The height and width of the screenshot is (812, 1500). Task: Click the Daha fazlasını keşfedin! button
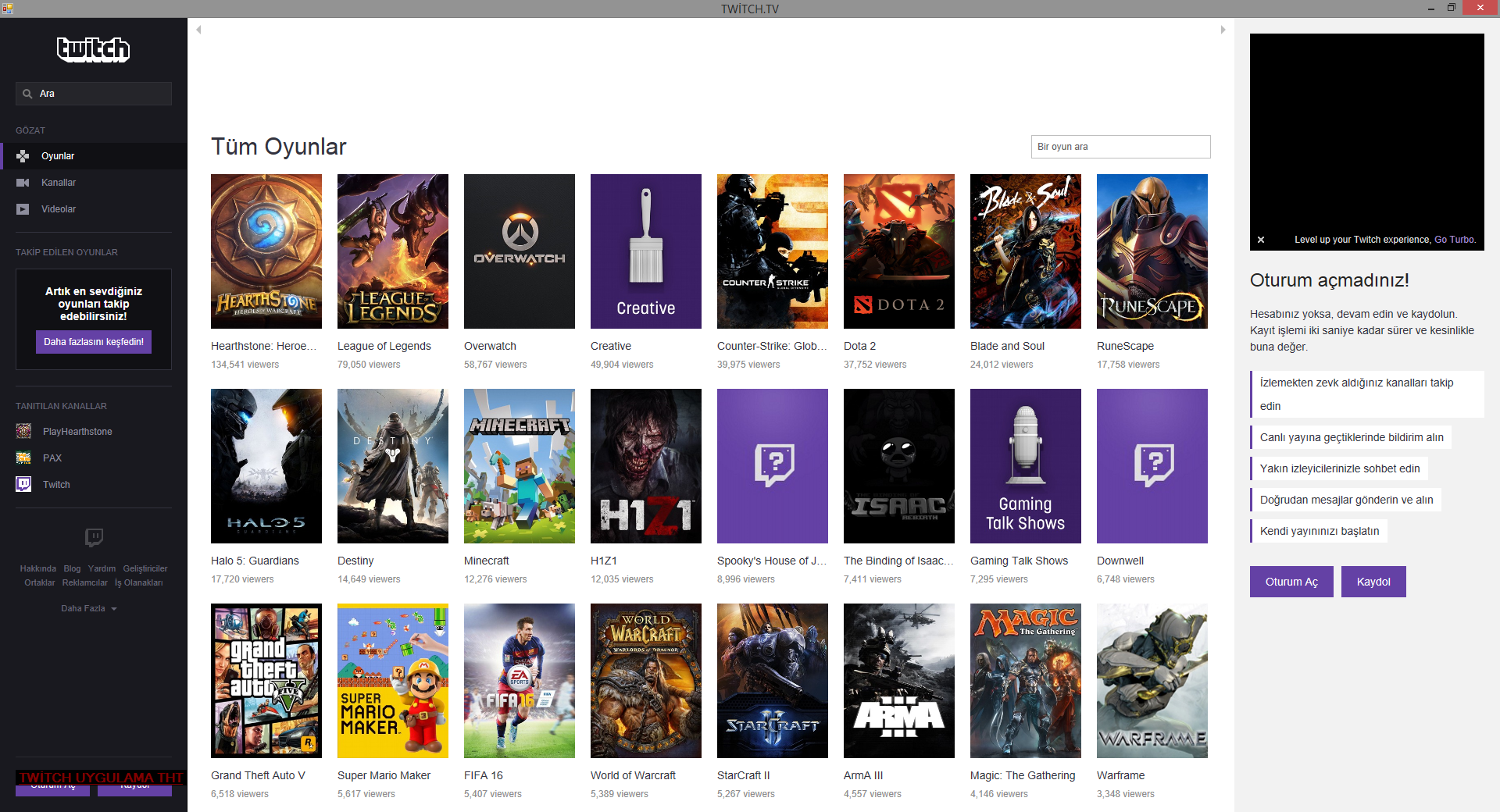(x=94, y=342)
